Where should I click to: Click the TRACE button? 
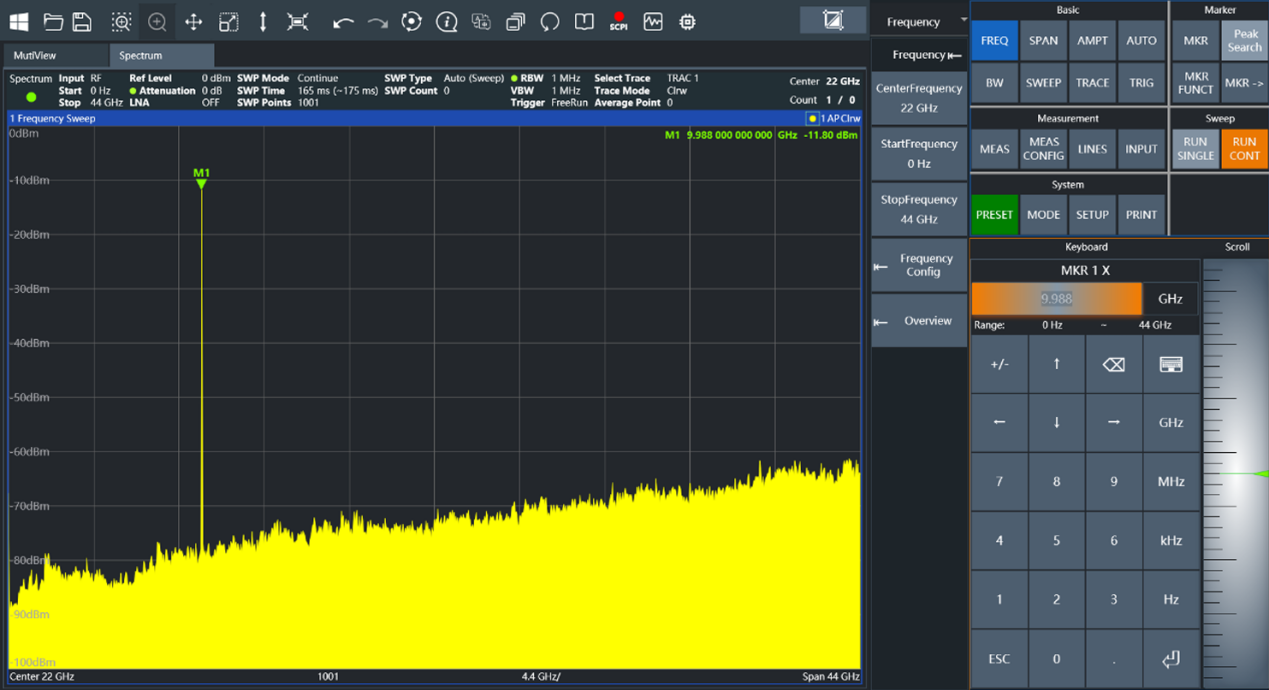[x=1092, y=83]
